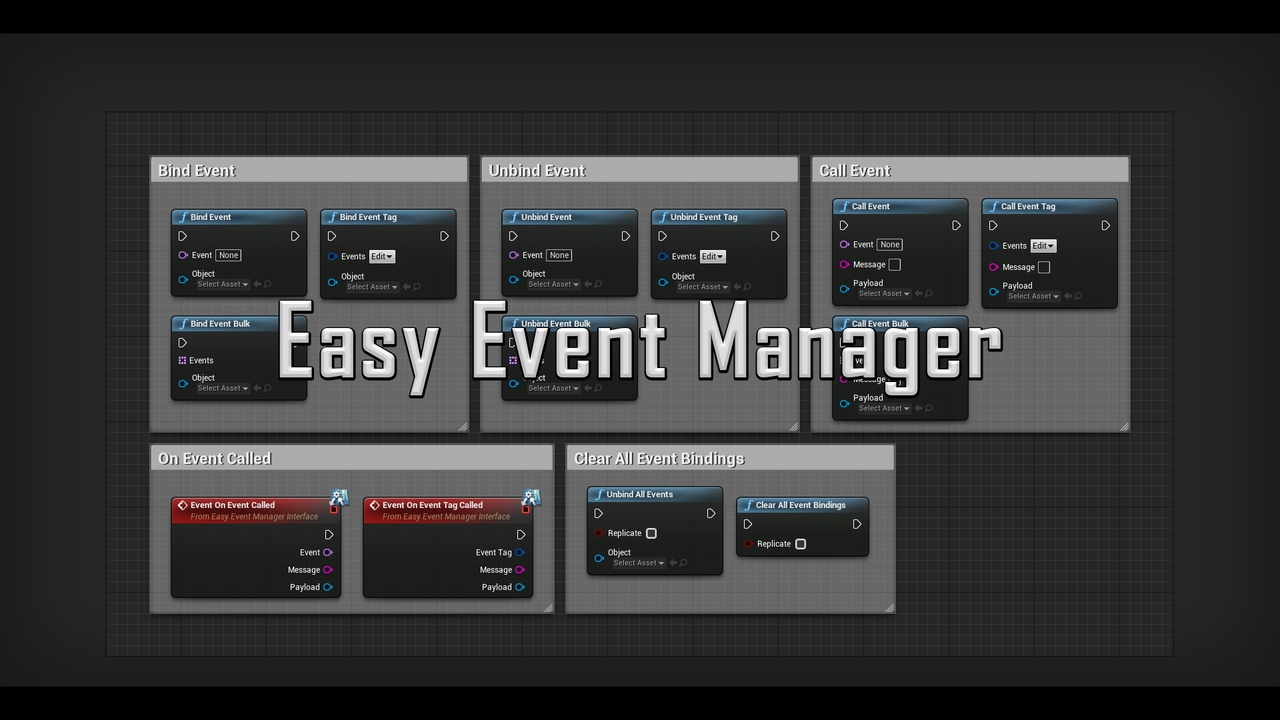Click the Event pin on Bind Event node
The height and width of the screenshot is (720, 1280).
(x=183, y=255)
